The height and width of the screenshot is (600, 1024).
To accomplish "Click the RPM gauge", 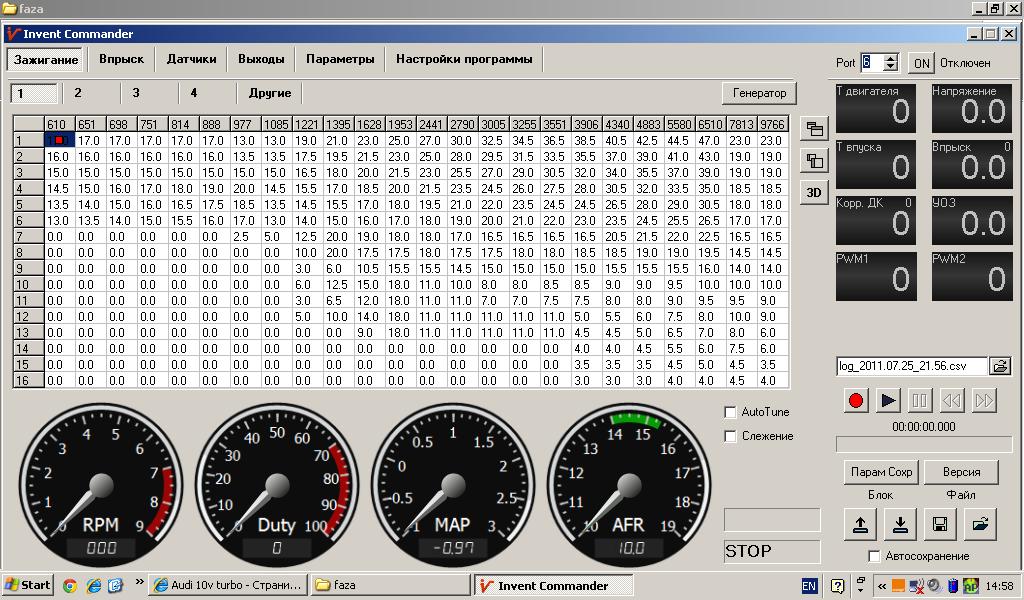I will click(101, 484).
